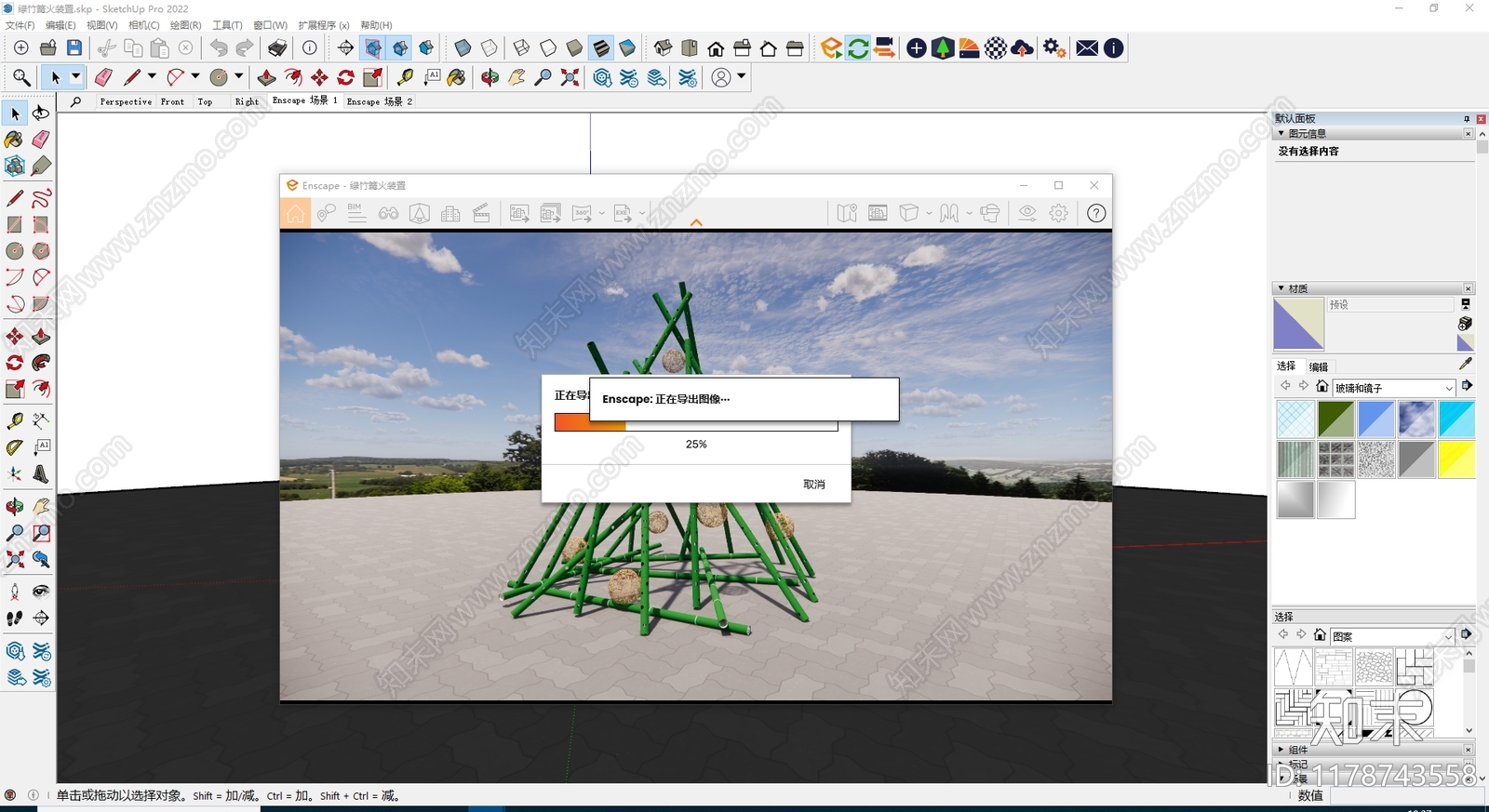Select the Paint Bucket tool in top toolbar
Screen dimensions: 1489x812
click(x=456, y=77)
